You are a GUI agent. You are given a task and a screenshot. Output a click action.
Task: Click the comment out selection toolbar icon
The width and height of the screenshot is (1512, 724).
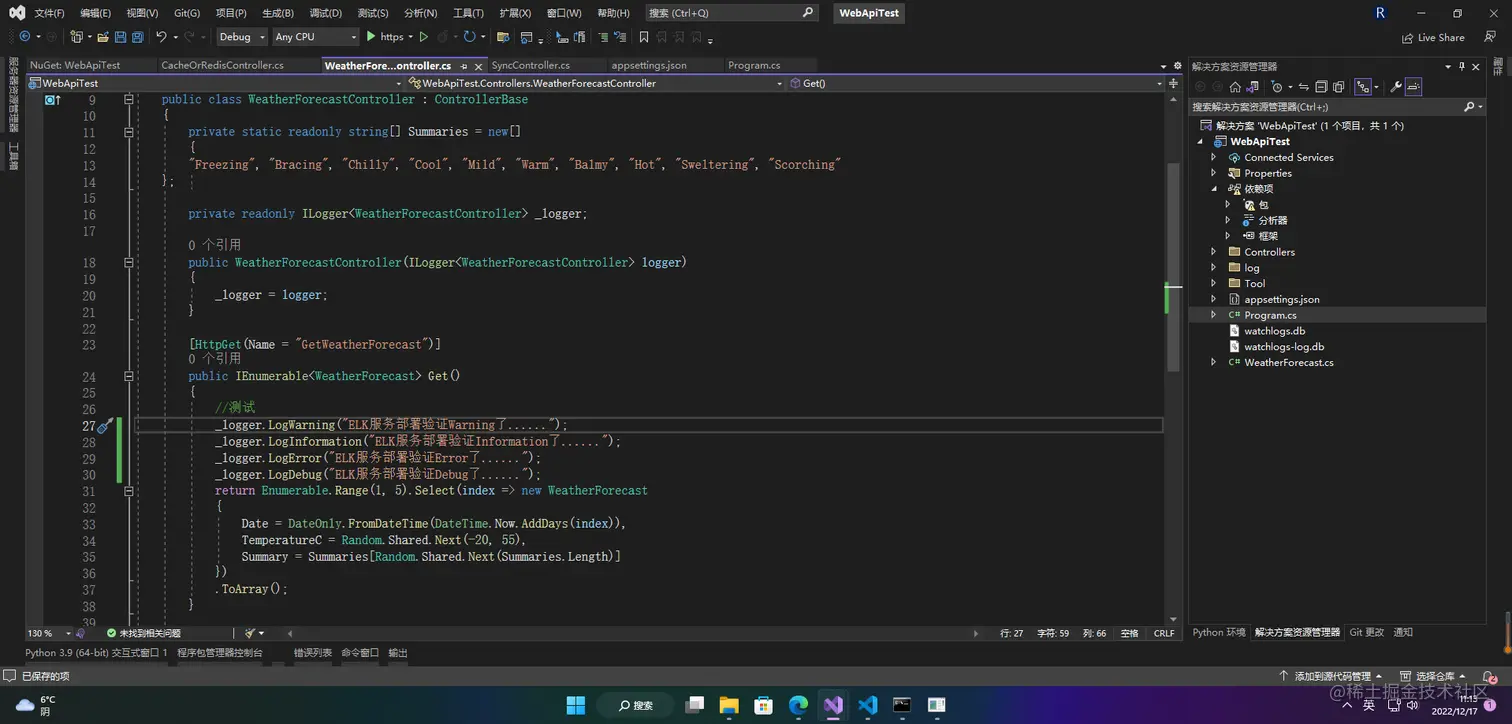point(603,37)
